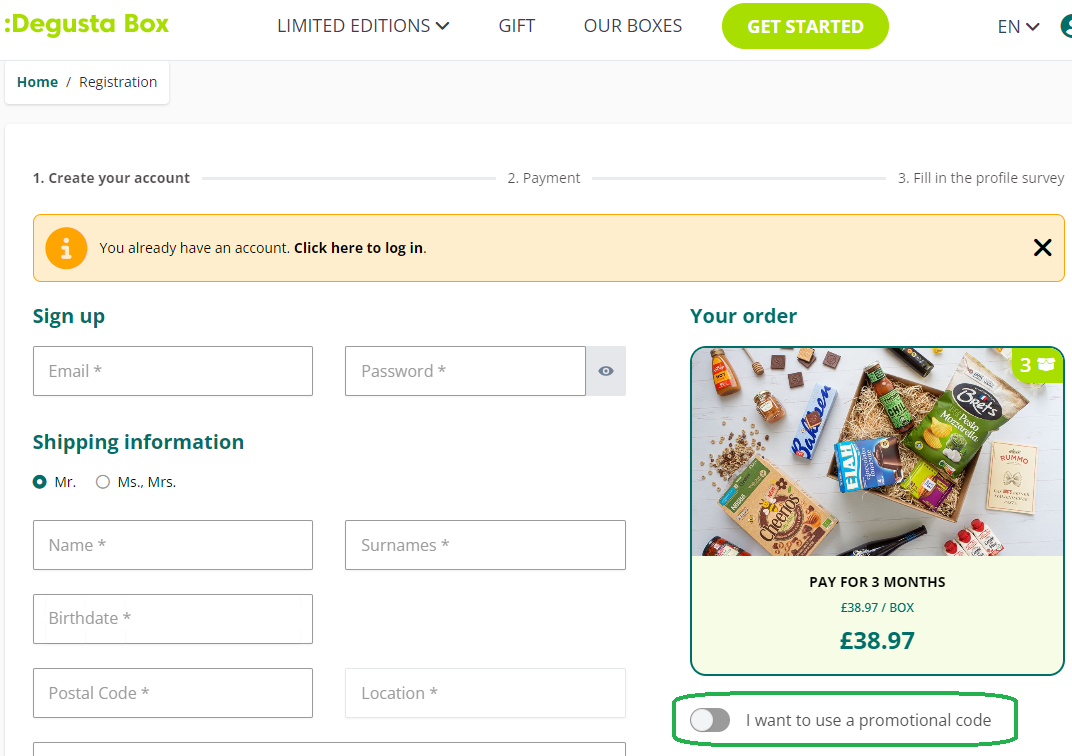Image resolution: width=1072 pixels, height=756 pixels.
Task: Click the orange info icon
Action: click(x=66, y=248)
